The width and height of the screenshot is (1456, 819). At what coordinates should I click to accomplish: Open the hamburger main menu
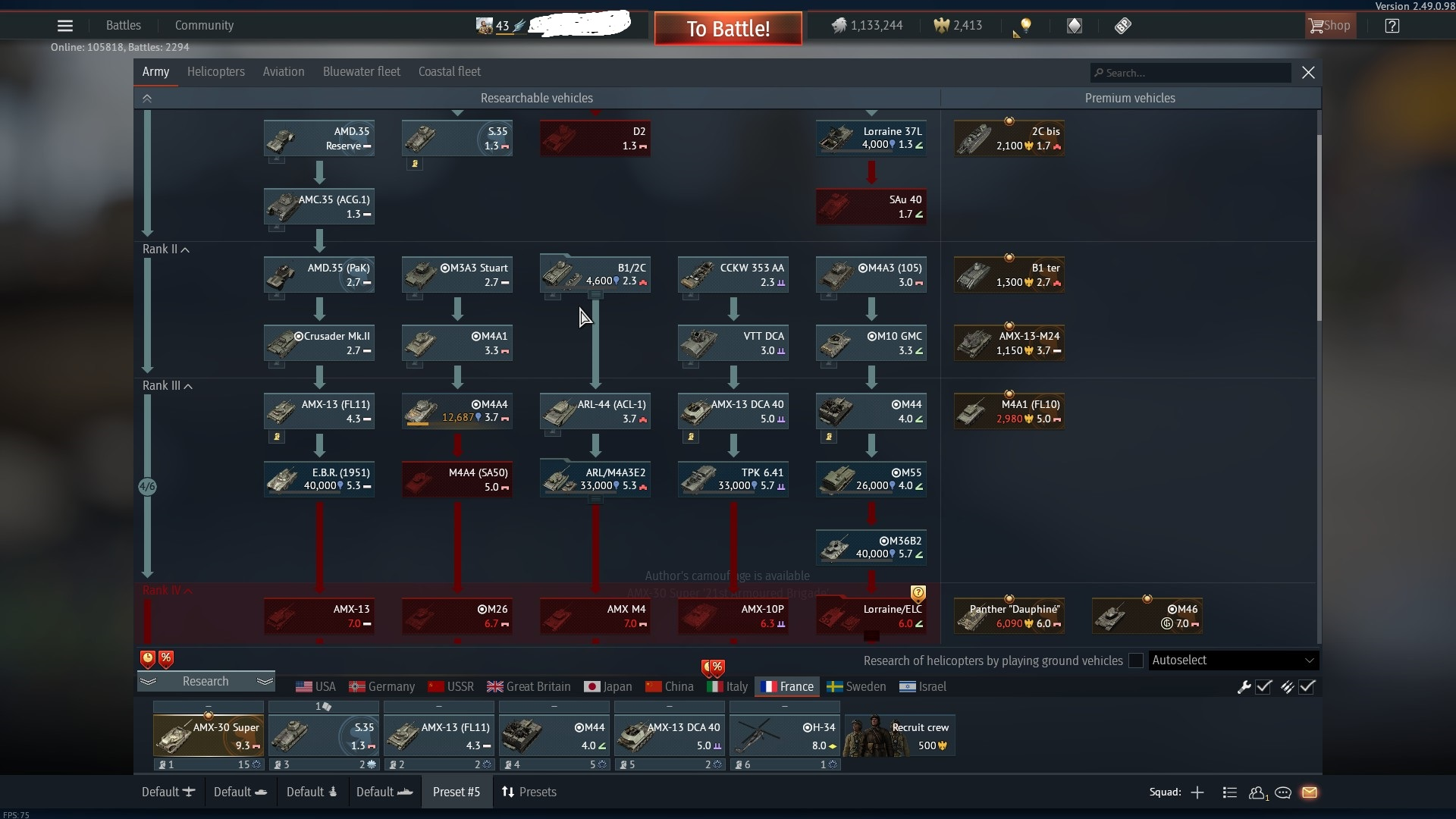(65, 26)
